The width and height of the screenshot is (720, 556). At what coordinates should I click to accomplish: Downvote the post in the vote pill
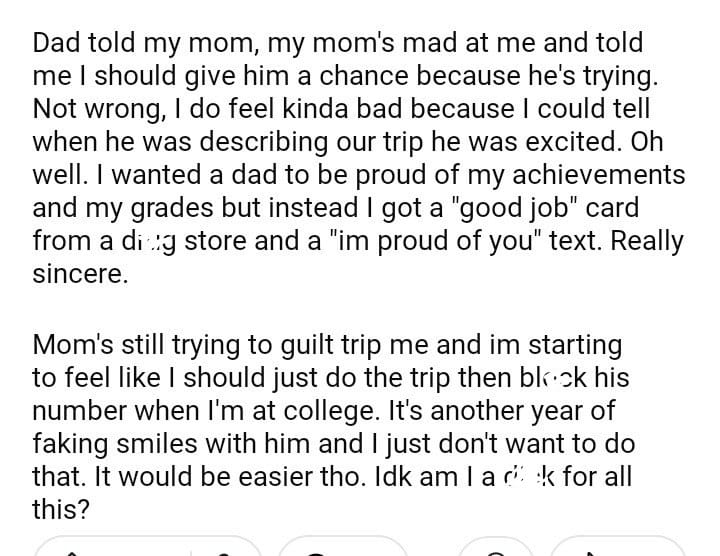222,550
